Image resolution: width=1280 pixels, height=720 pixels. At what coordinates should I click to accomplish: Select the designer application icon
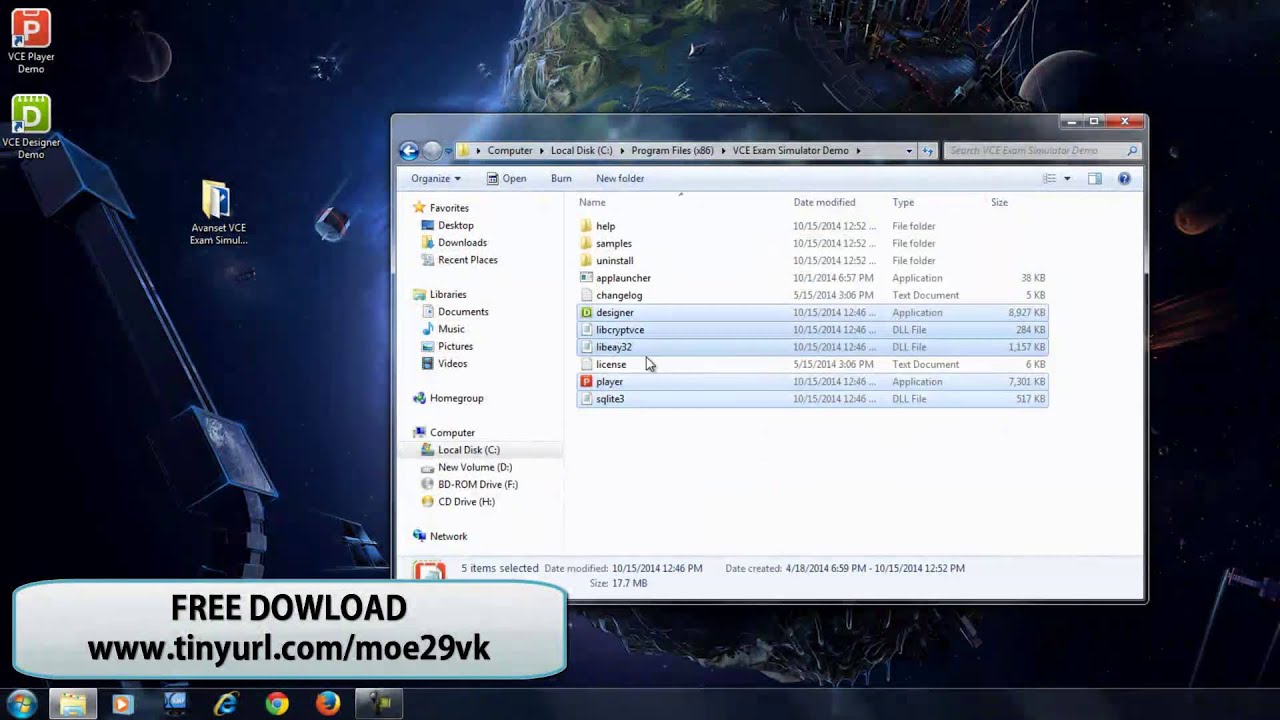pos(587,313)
